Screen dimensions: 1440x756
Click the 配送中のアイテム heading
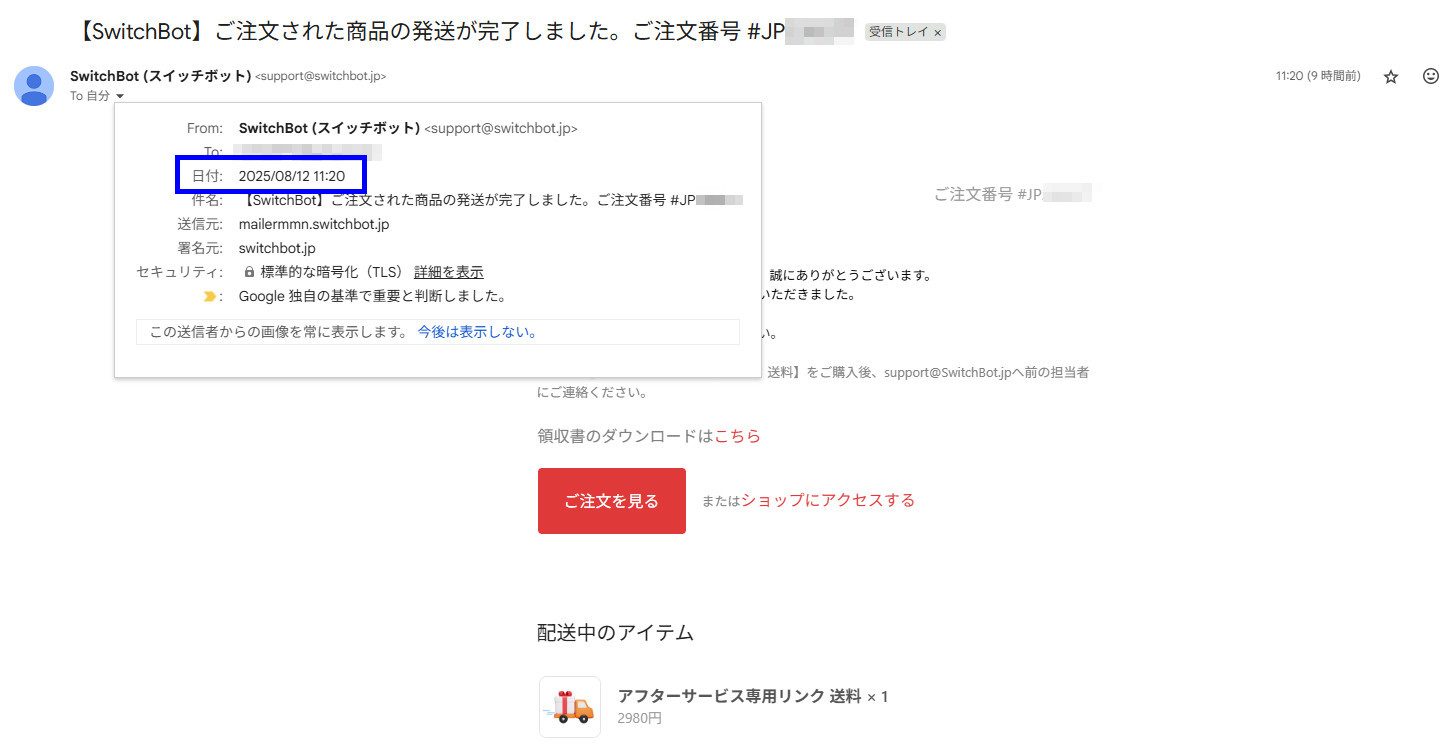pos(615,633)
